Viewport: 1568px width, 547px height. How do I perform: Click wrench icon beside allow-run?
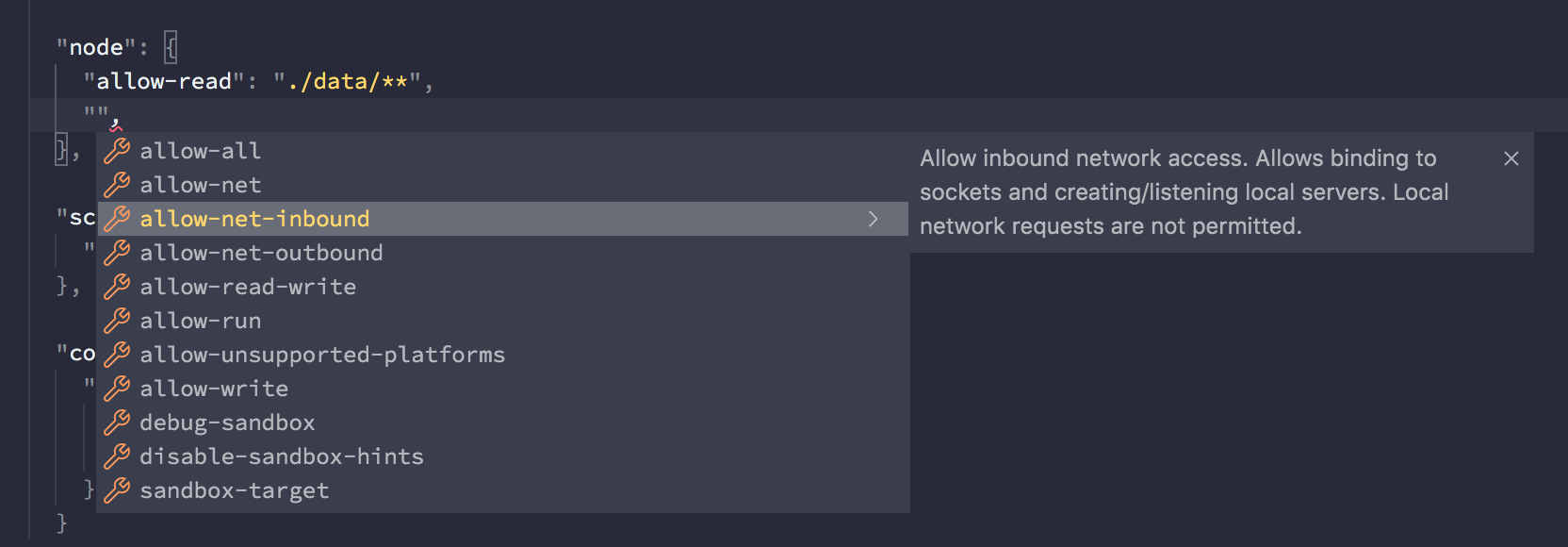(x=117, y=321)
